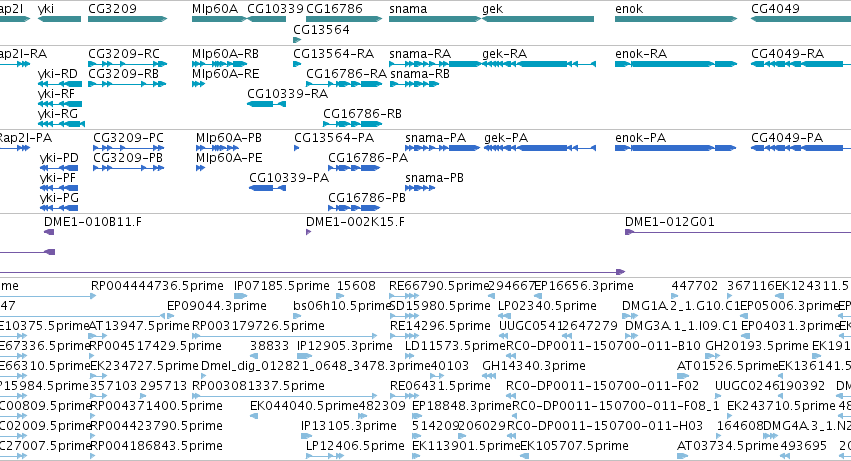Image resolution: width=851 pixels, height=461 pixels.
Task: Click protein Mlp60A-PB
Action: (x=229, y=138)
